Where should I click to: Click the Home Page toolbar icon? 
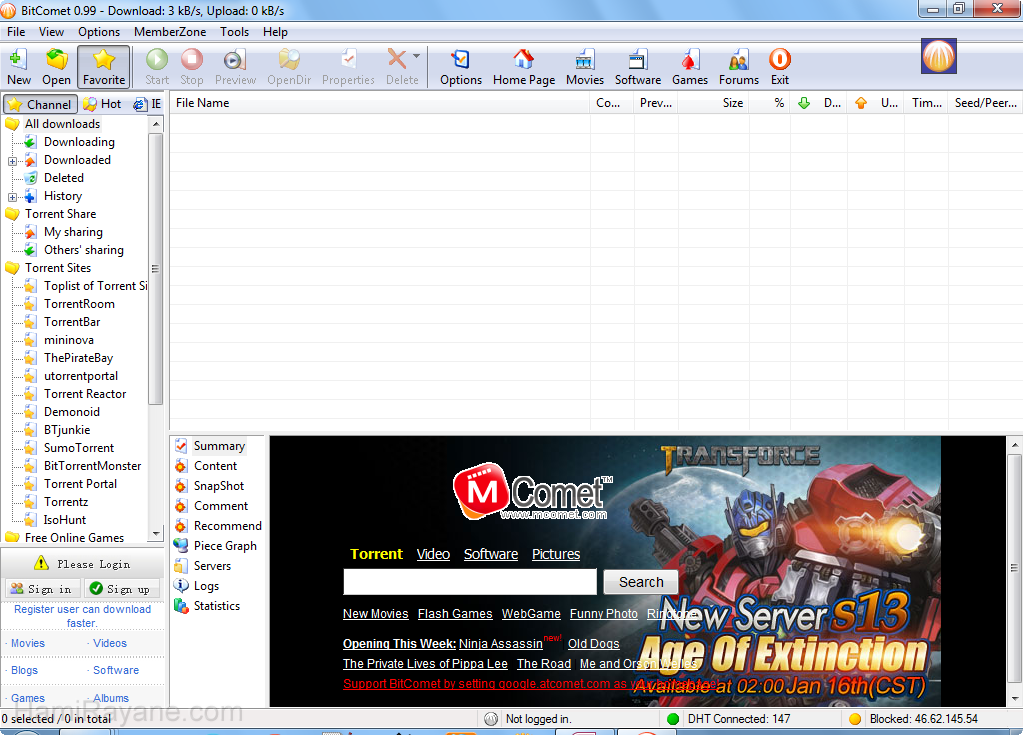pyautogui.click(x=524, y=67)
